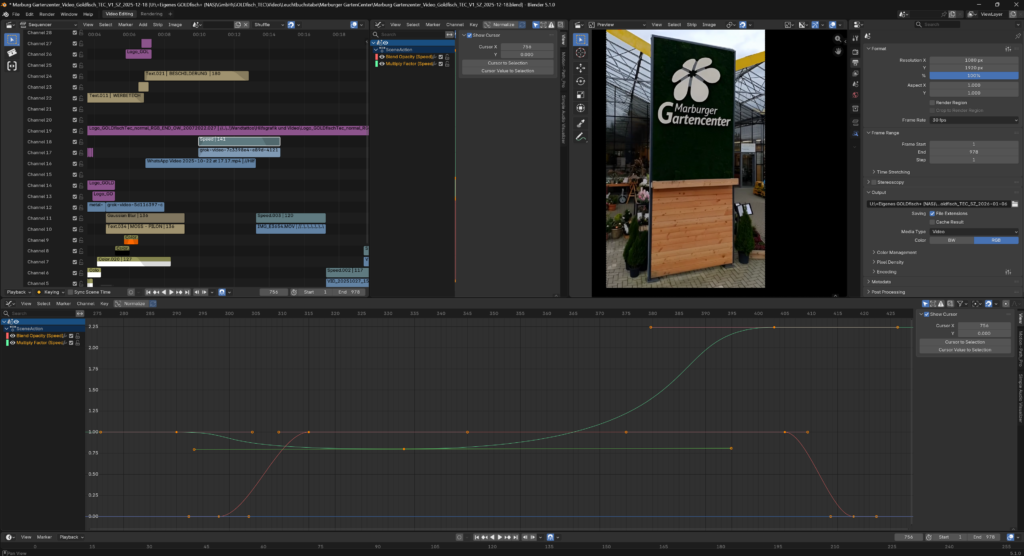Activate the Rotate tool in Preview
1024x556 pixels.
[x=581, y=81]
